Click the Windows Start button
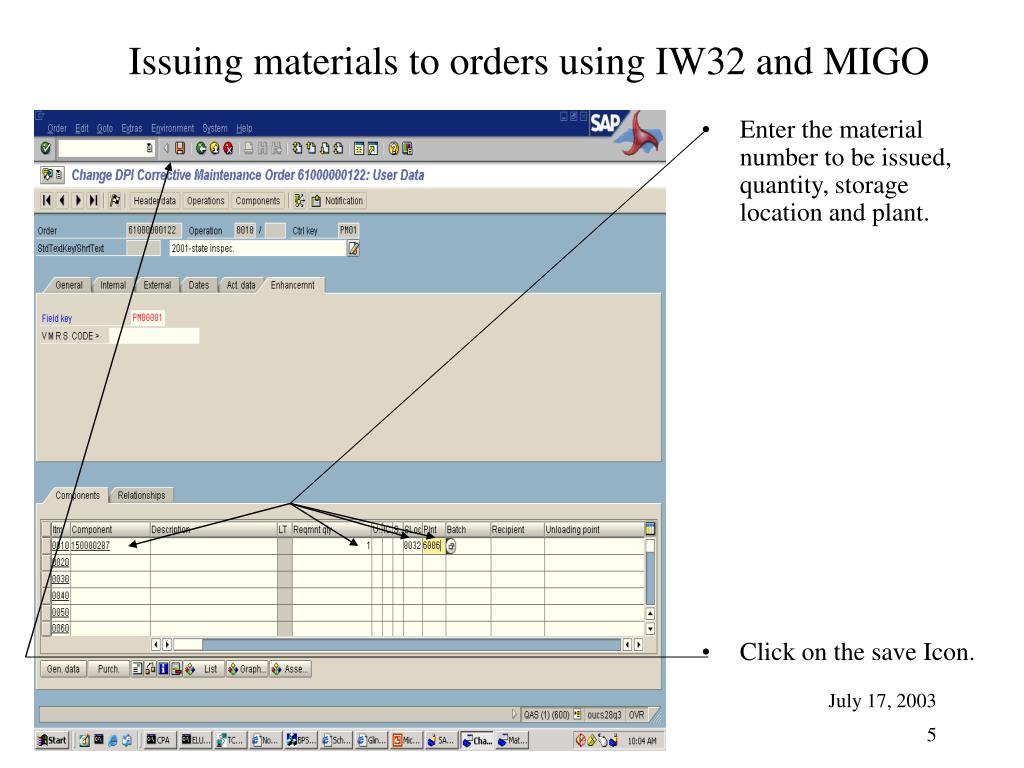The width and height of the screenshot is (1024, 768). click(52, 740)
